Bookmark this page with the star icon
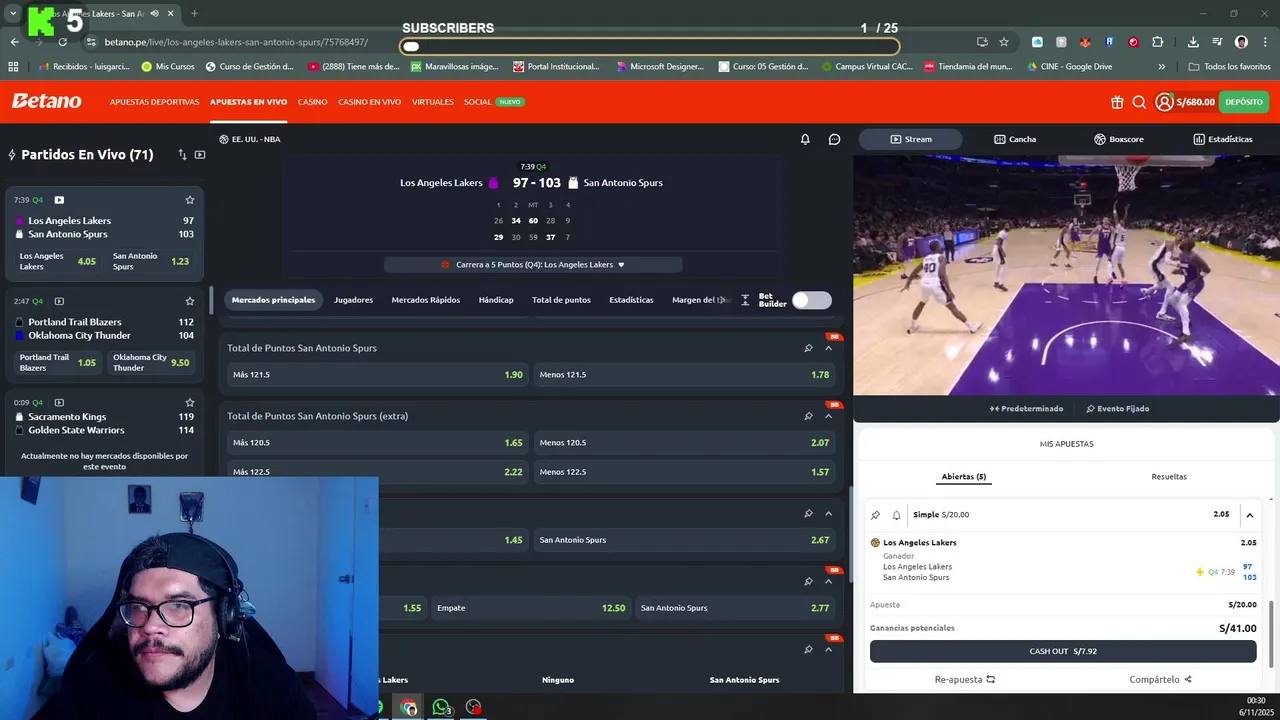This screenshot has height=720, width=1280. point(1004,42)
